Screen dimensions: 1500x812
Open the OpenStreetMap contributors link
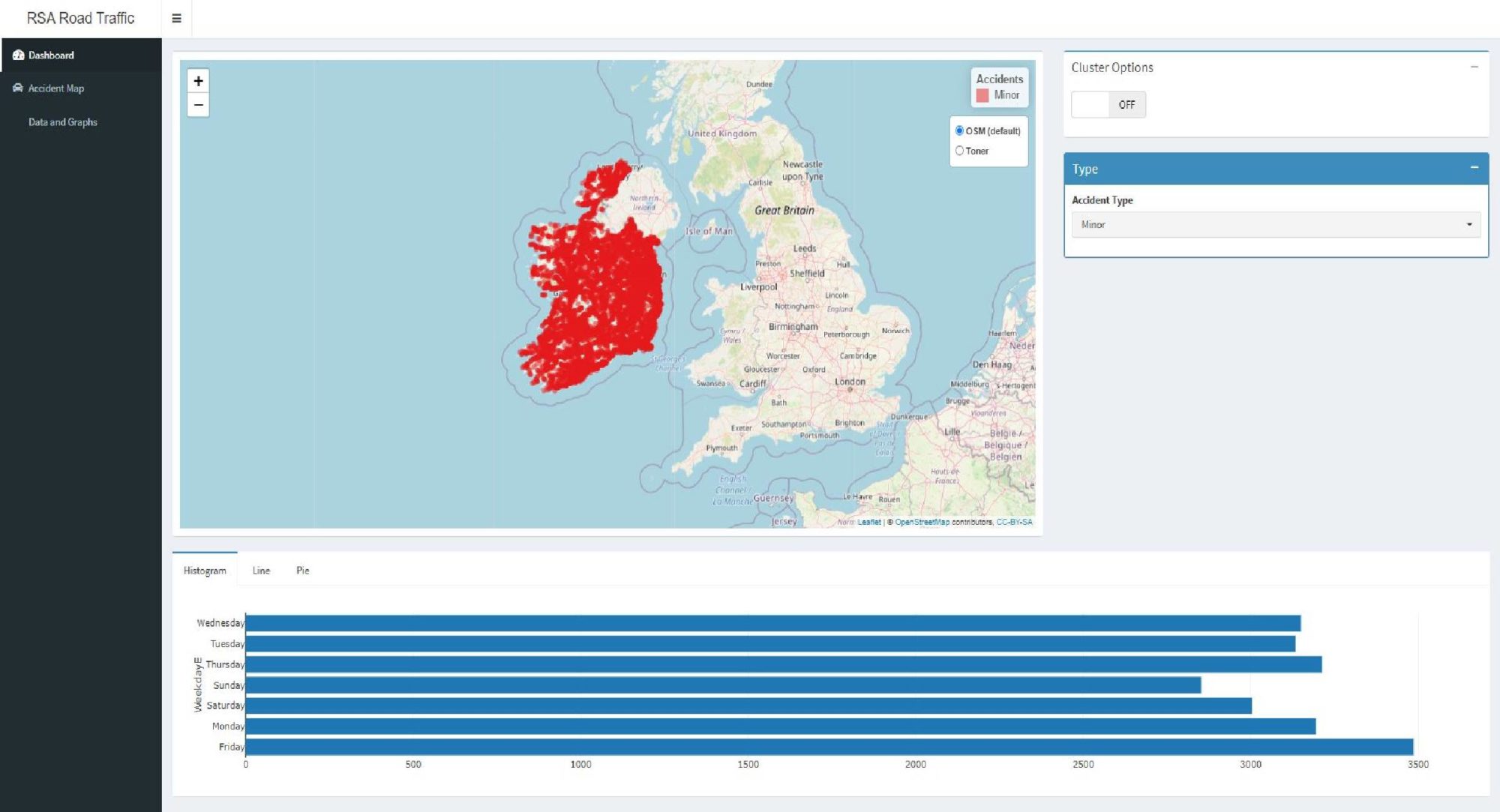922,522
